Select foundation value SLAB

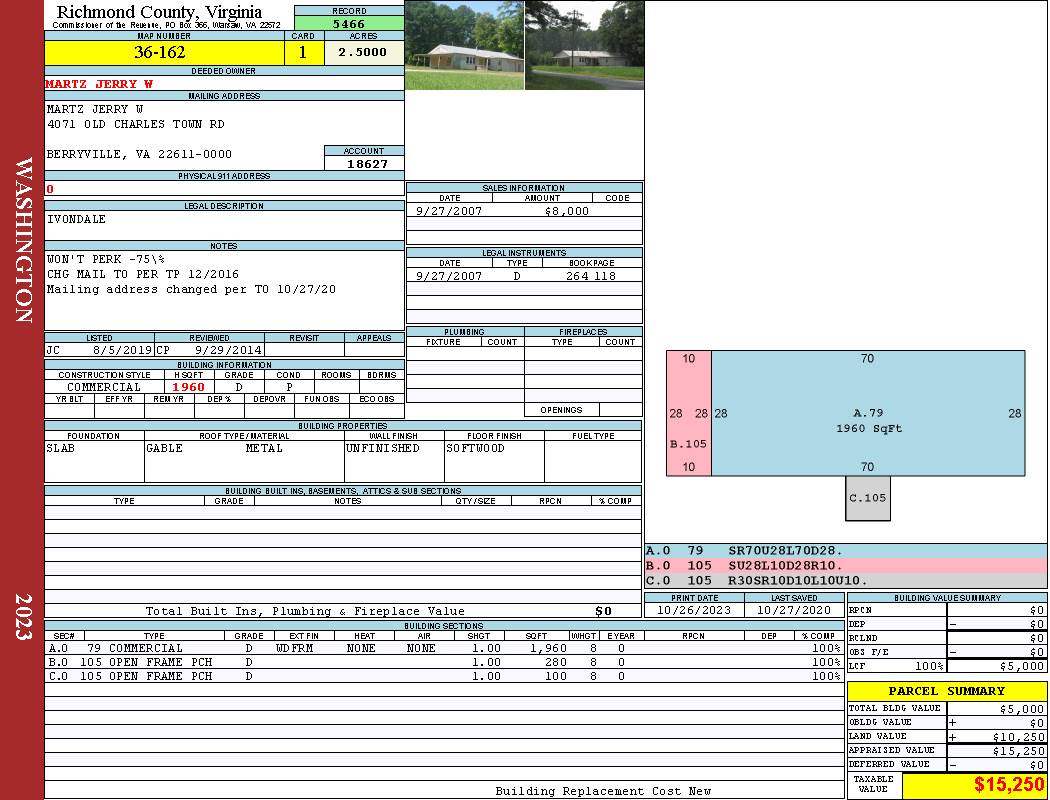tap(60, 449)
